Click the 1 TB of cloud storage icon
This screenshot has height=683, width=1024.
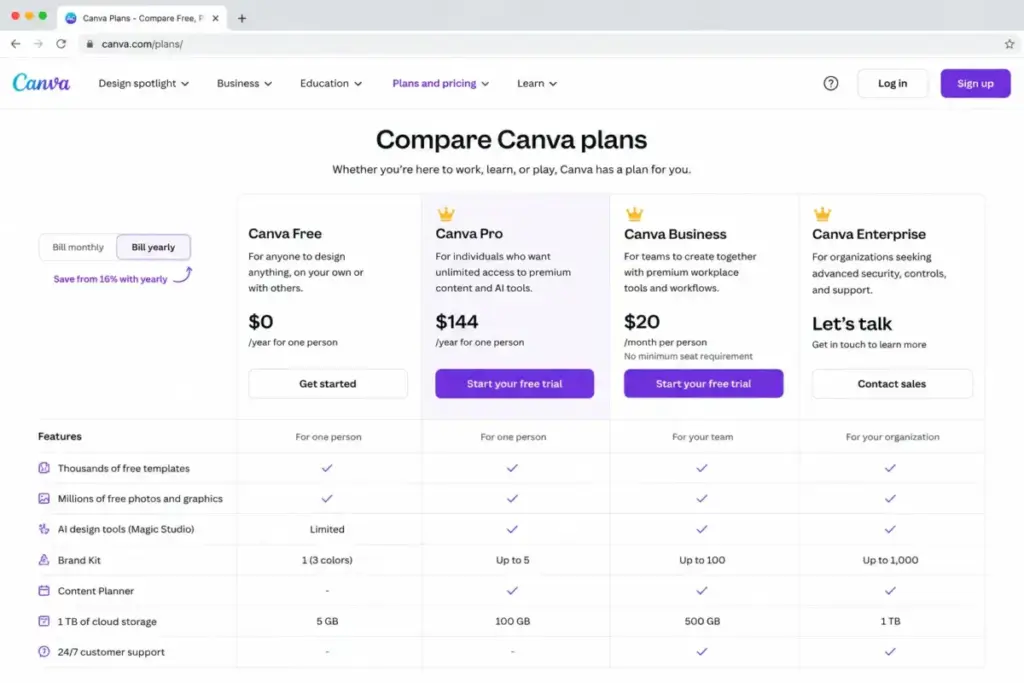44,621
